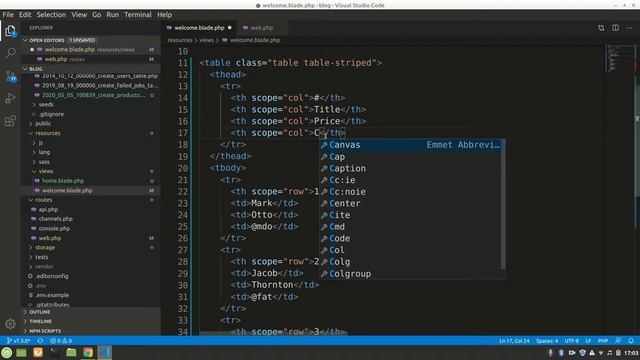Click views in the breadcrumb path
The height and width of the screenshot is (360, 640).
[x=206, y=40]
